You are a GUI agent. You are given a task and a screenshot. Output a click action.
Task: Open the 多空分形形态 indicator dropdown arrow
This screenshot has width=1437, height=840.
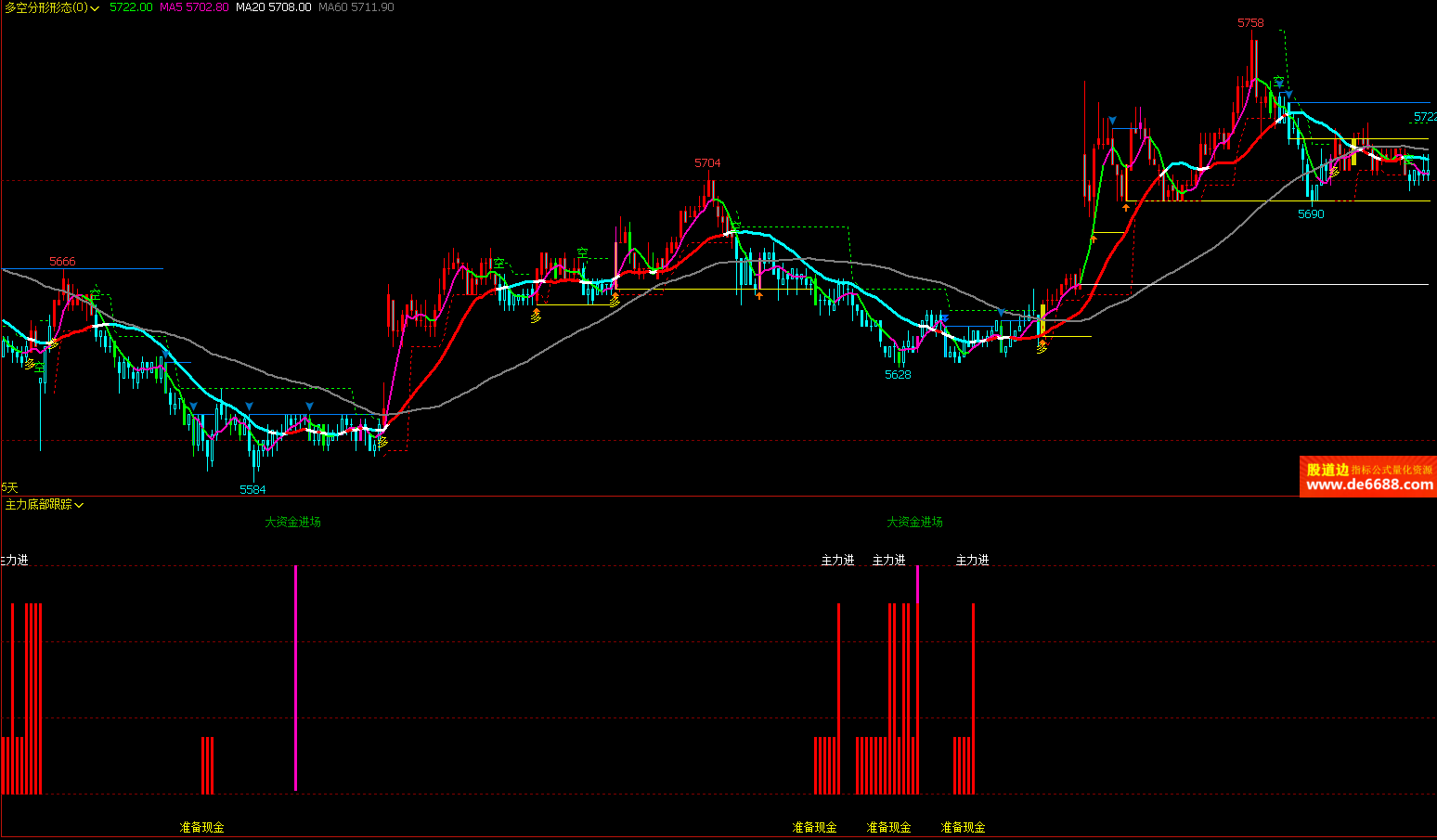tap(96, 8)
